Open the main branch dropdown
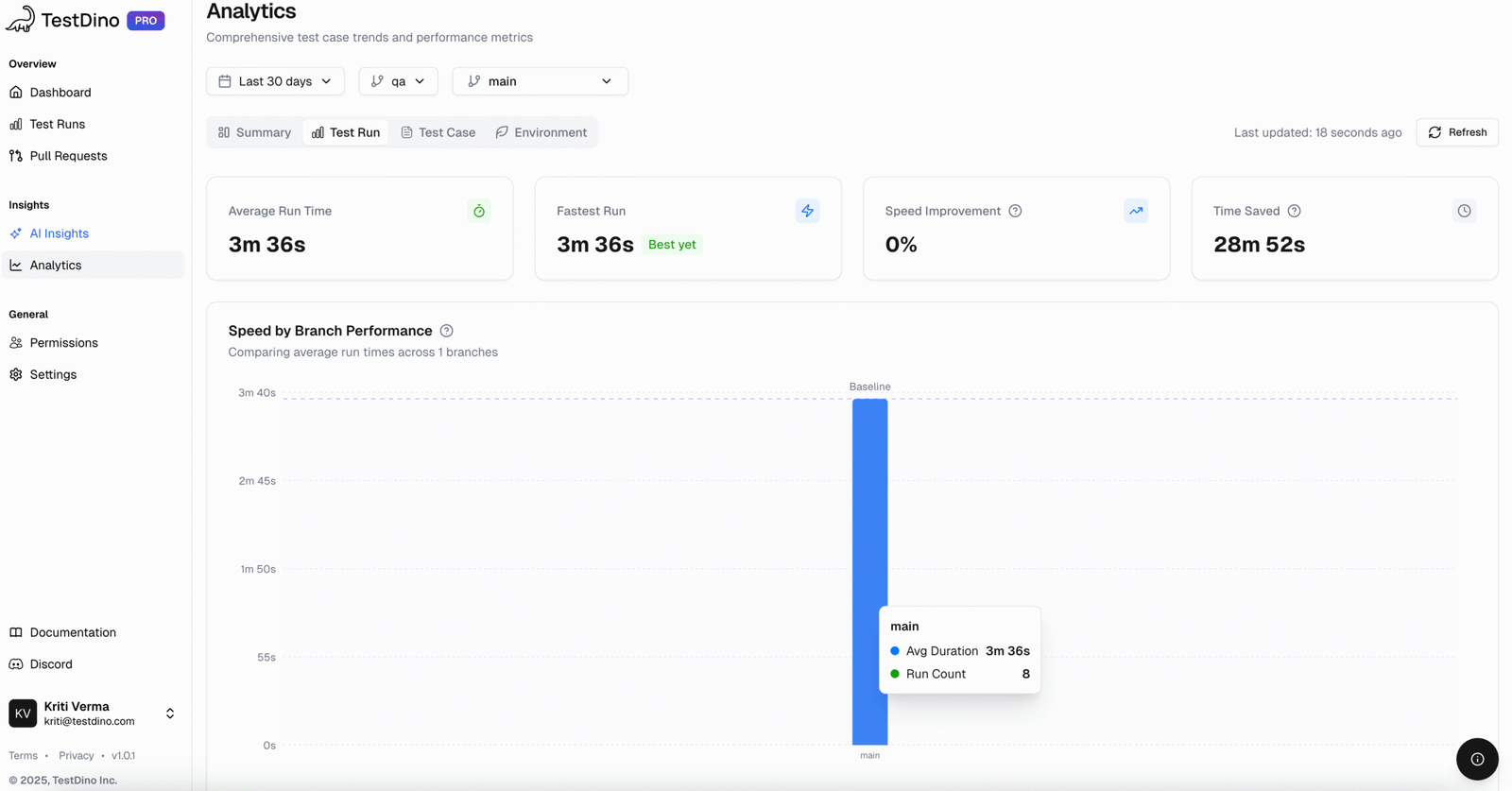 click(x=540, y=81)
